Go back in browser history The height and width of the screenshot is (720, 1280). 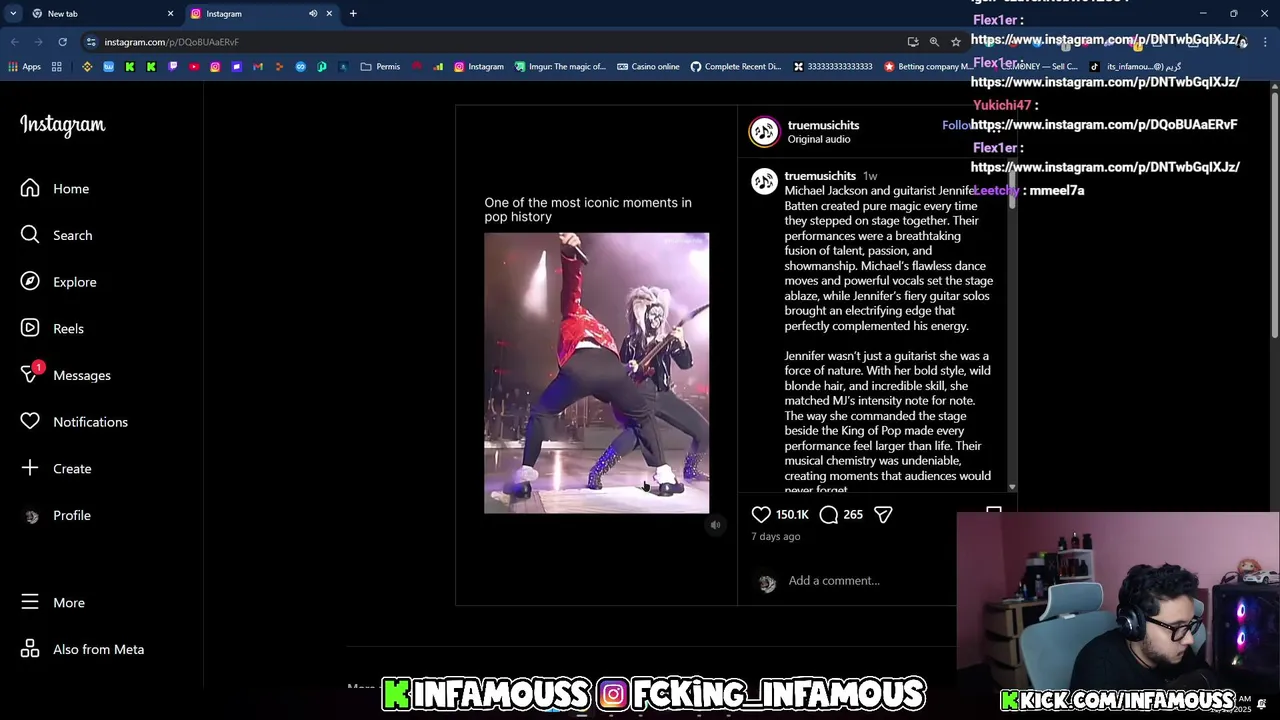14,42
